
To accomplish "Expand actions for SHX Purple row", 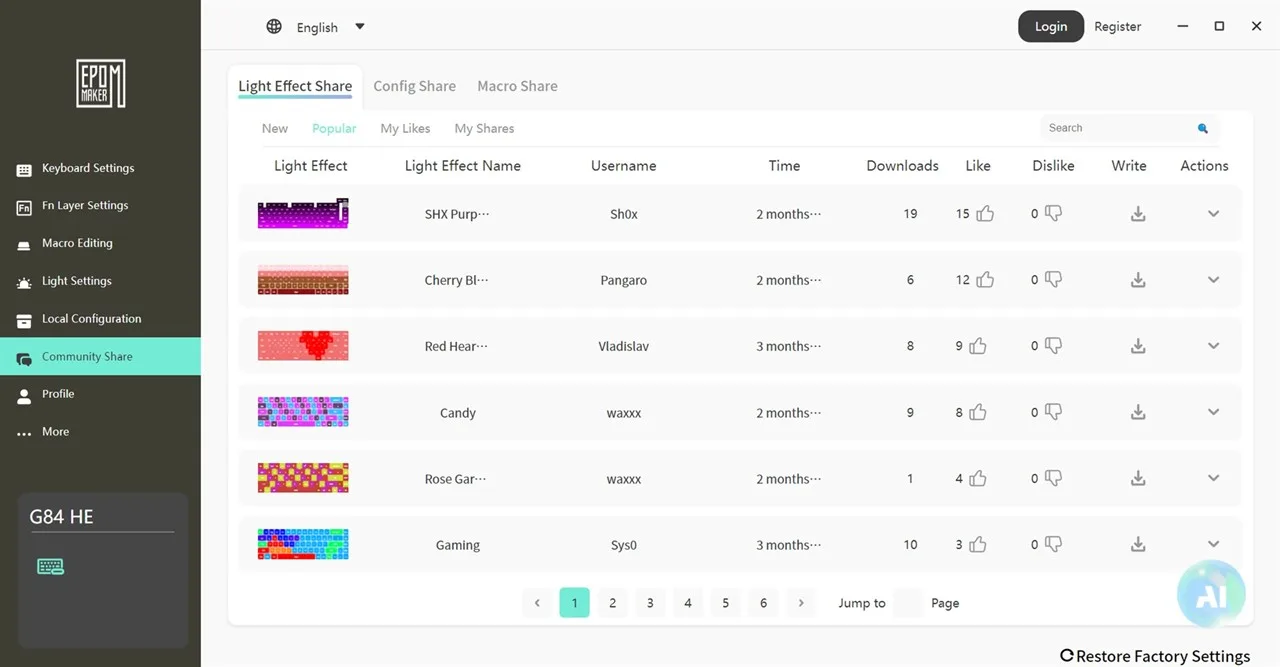I will click(x=1213, y=214).
